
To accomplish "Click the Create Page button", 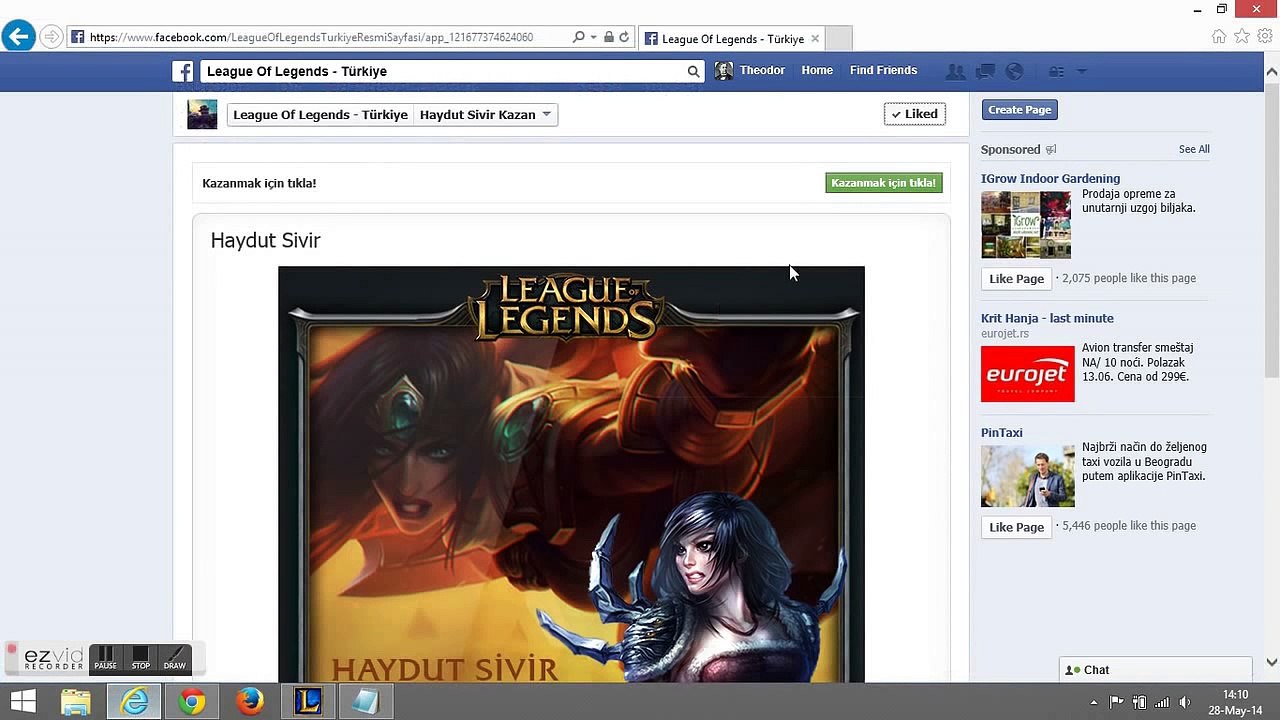I will tap(1019, 110).
